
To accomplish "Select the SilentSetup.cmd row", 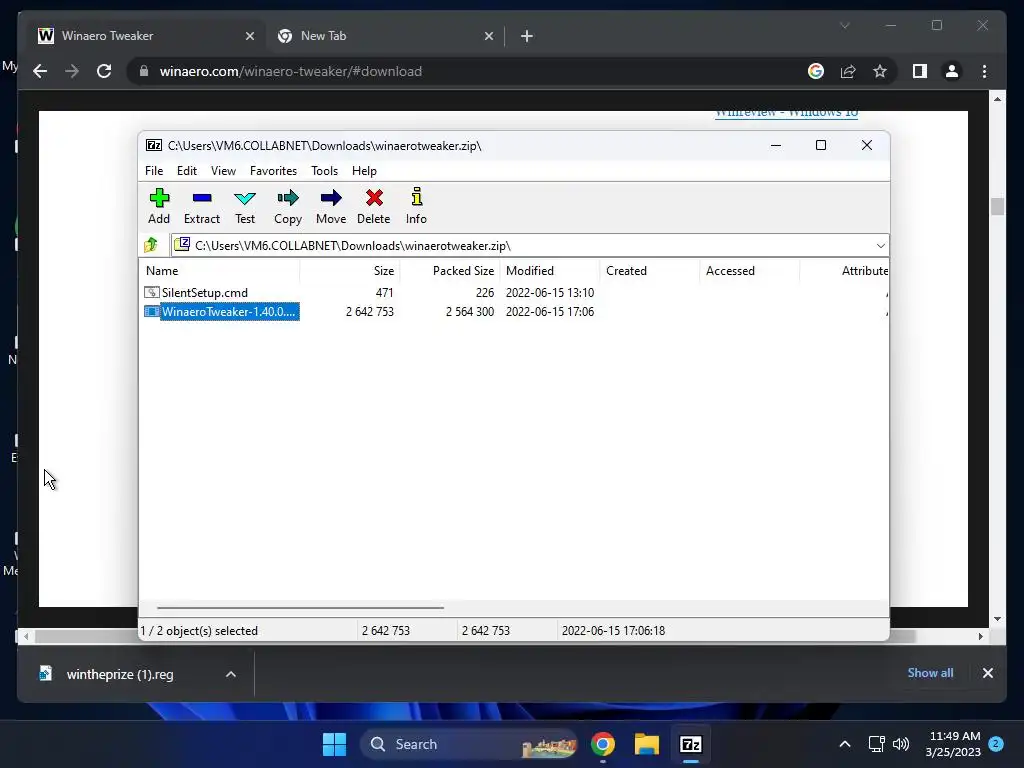I will [513, 293].
